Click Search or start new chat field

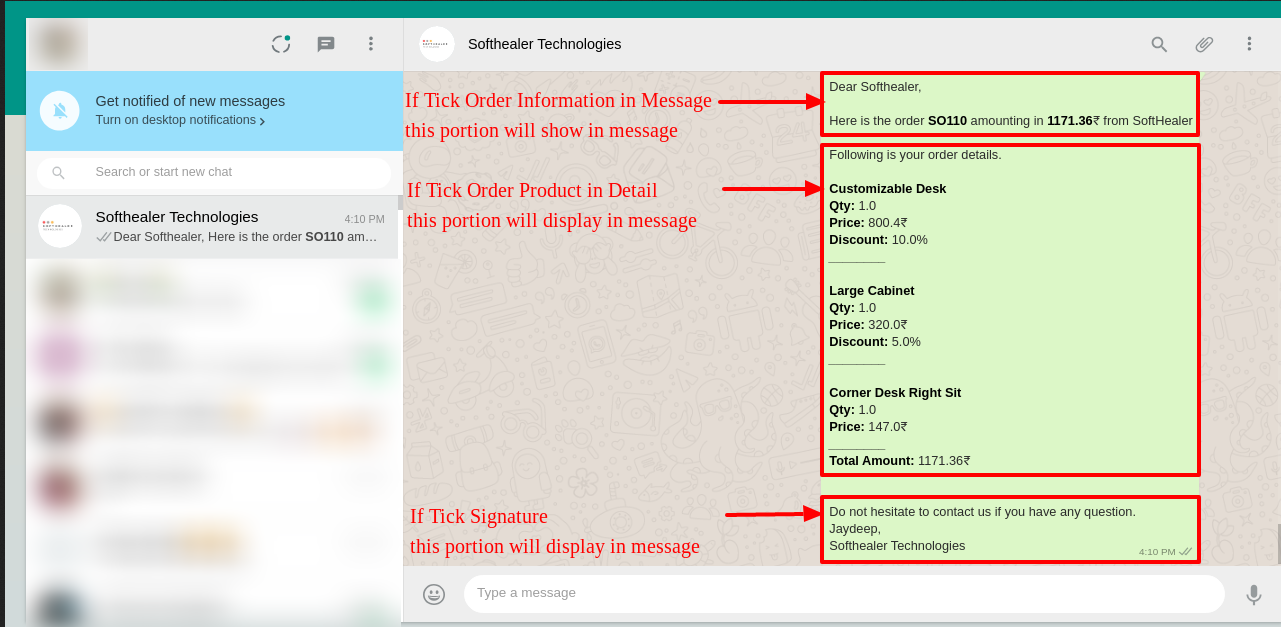[214, 173]
